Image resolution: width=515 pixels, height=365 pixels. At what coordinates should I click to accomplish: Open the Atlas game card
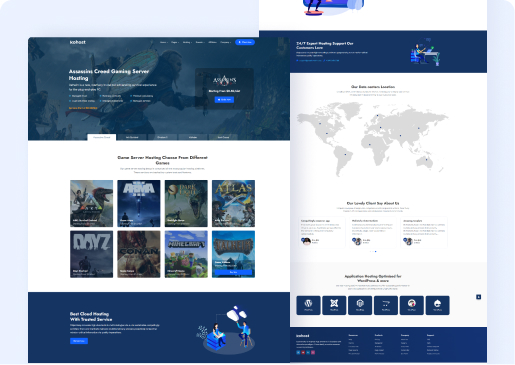(x=233, y=203)
